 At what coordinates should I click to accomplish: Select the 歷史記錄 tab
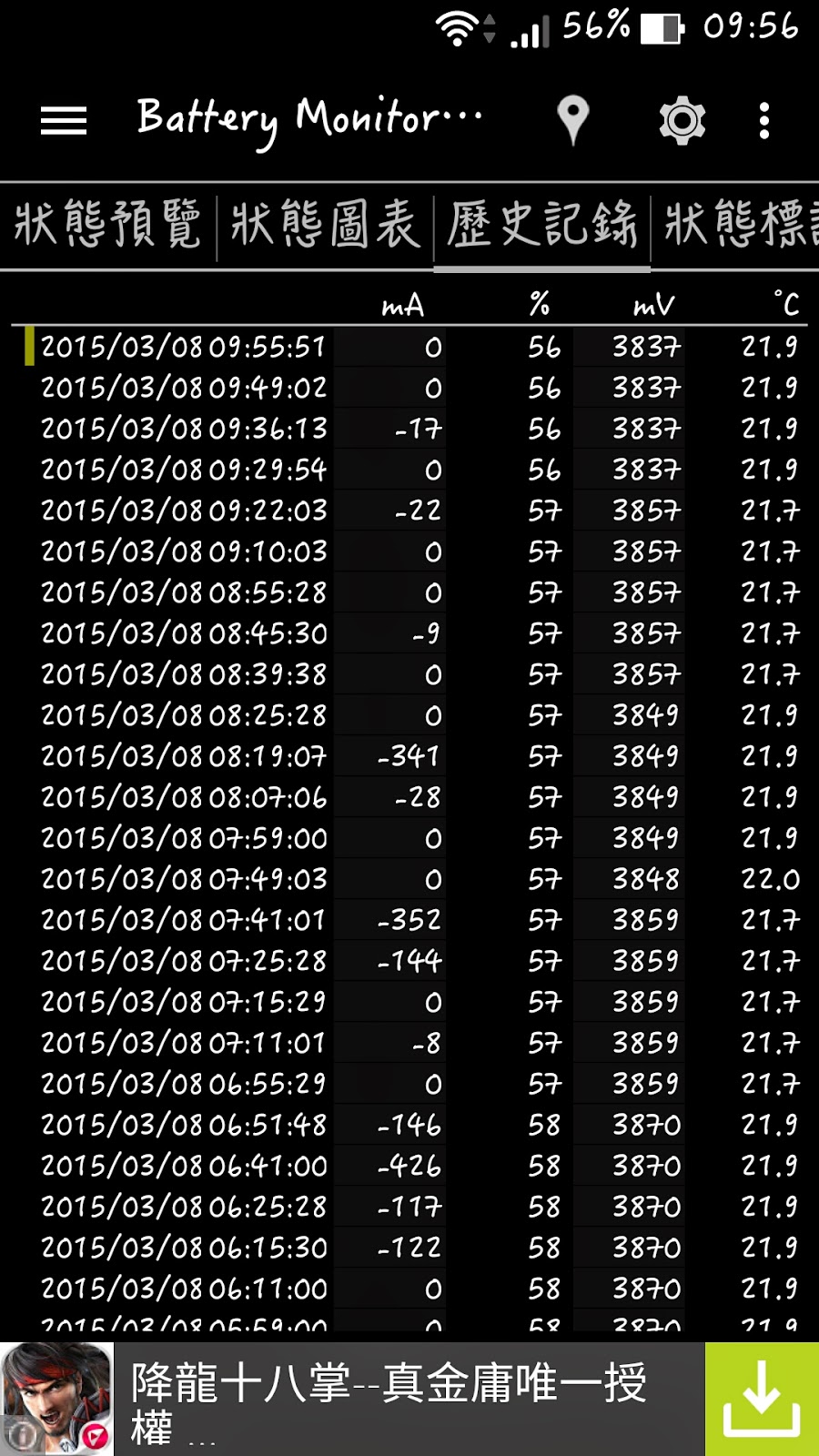(x=541, y=225)
